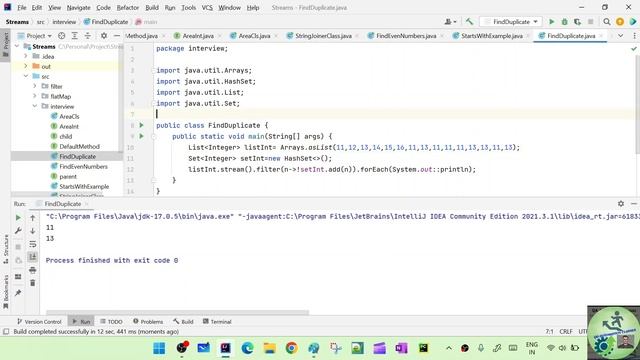Image resolution: width=640 pixels, height=360 pixels.
Task: Open the user account icon dropdown
Action: click(x=450, y=22)
